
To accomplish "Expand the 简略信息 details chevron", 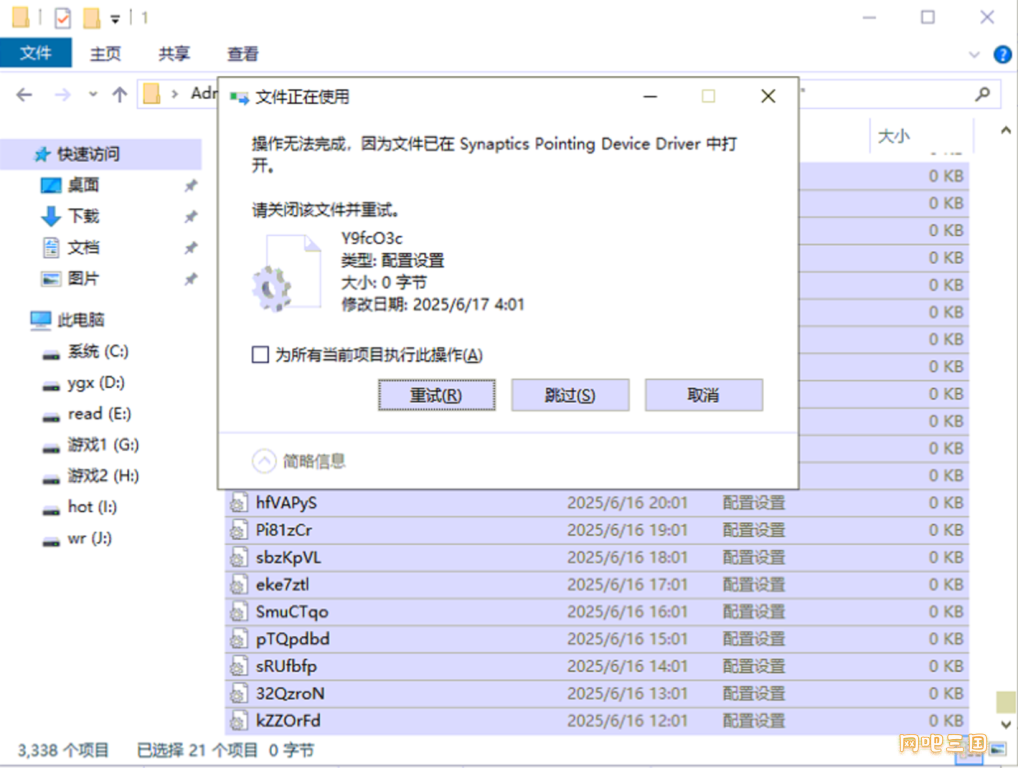I will pos(264,461).
